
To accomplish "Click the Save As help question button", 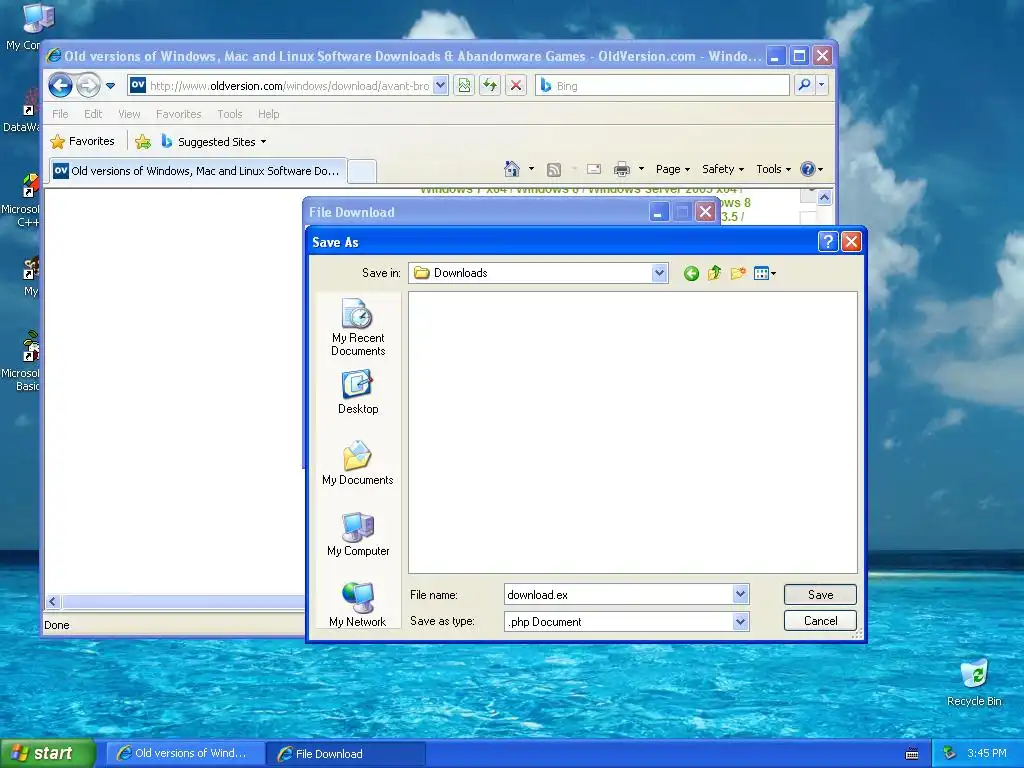I will (827, 242).
